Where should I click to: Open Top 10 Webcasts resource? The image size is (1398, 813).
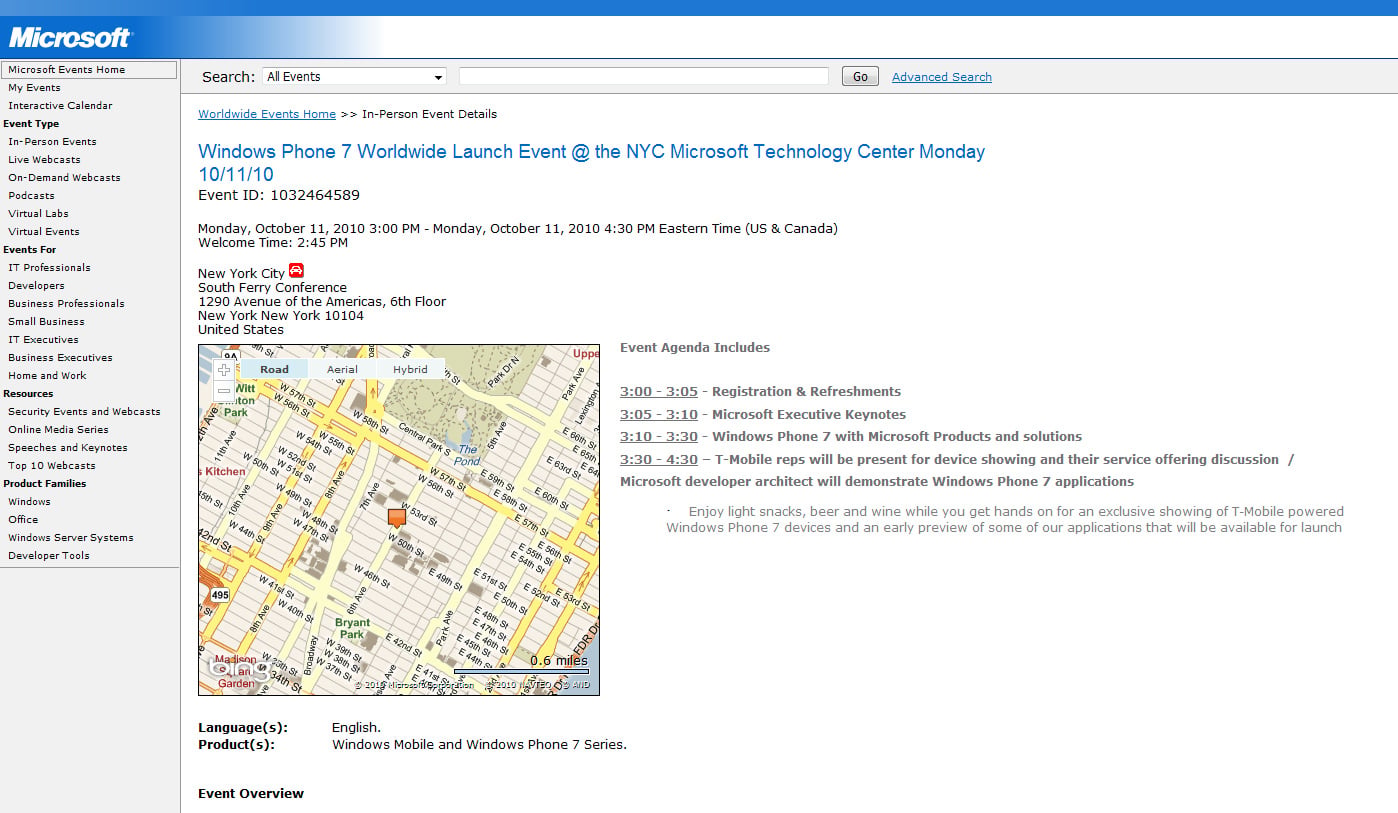coord(52,466)
